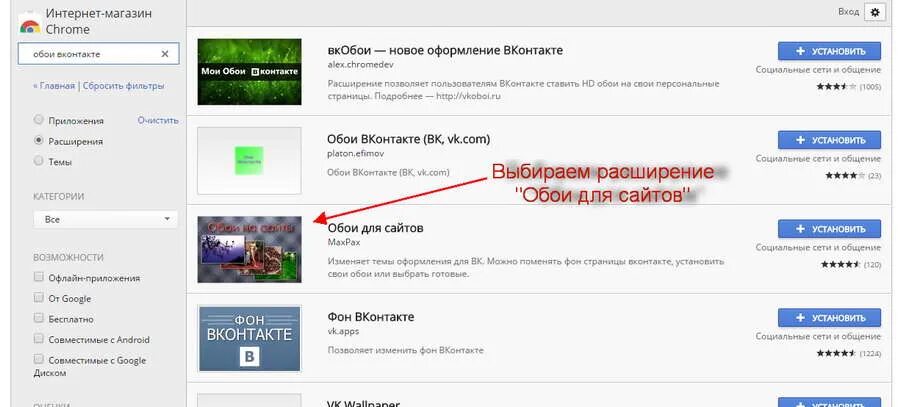Install the вкОбои extension

(829, 51)
